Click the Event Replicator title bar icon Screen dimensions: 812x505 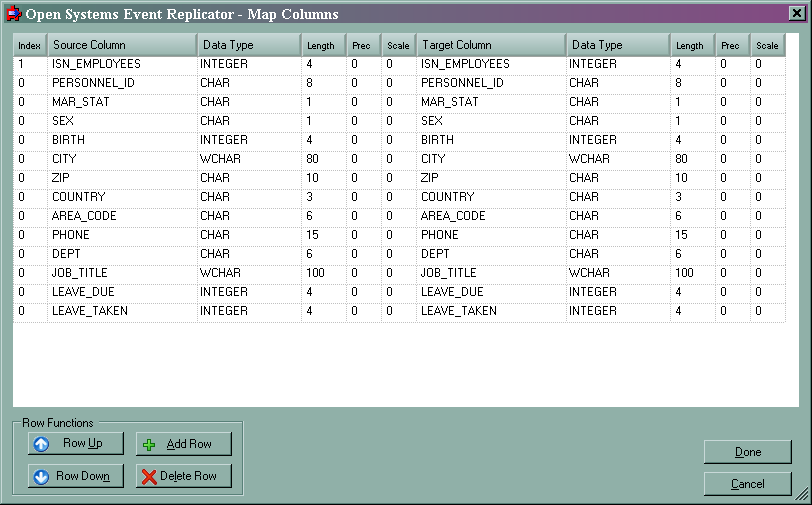click(13, 13)
